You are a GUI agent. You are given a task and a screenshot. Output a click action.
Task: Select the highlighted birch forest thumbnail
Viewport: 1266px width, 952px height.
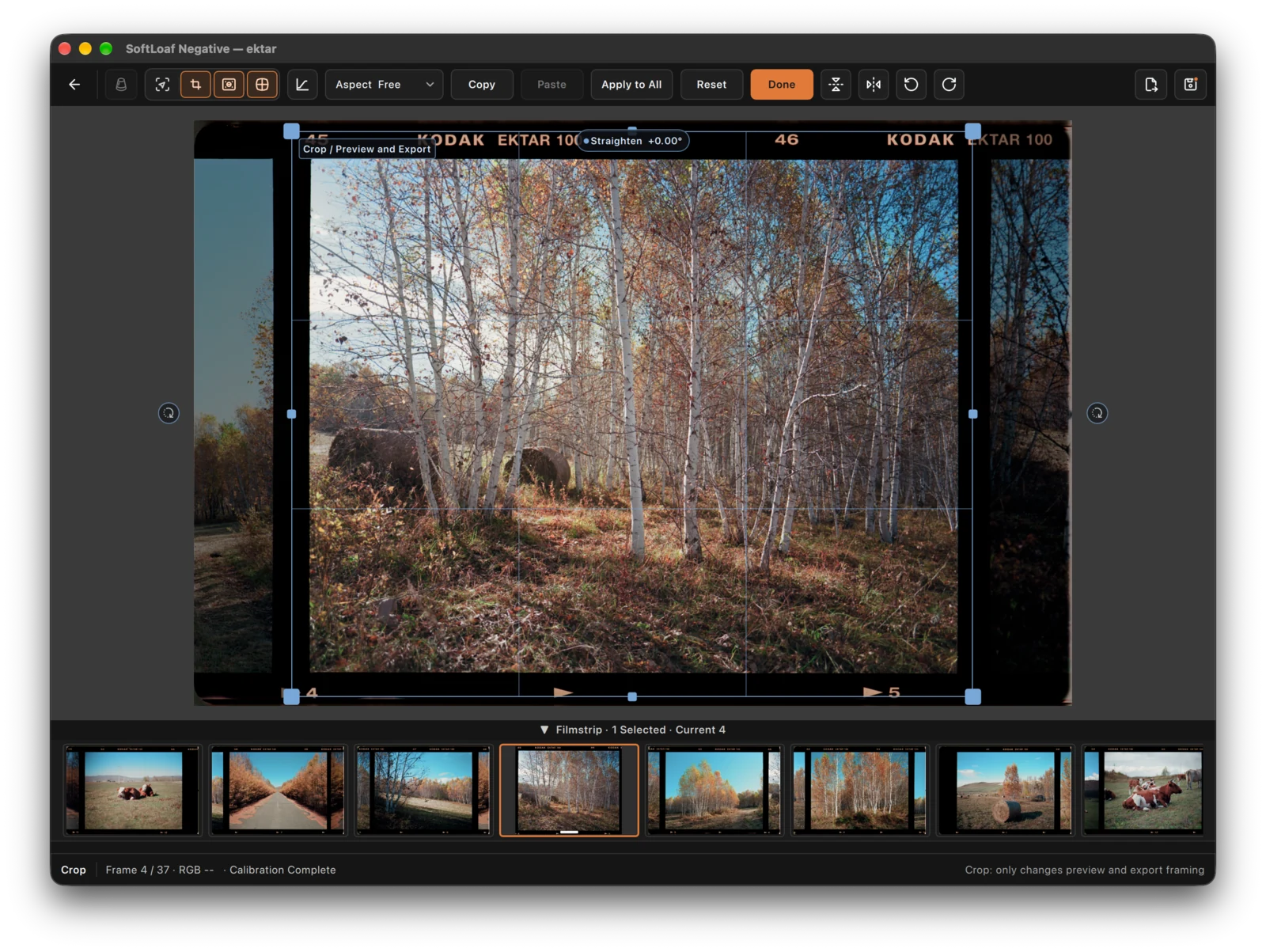coord(569,790)
